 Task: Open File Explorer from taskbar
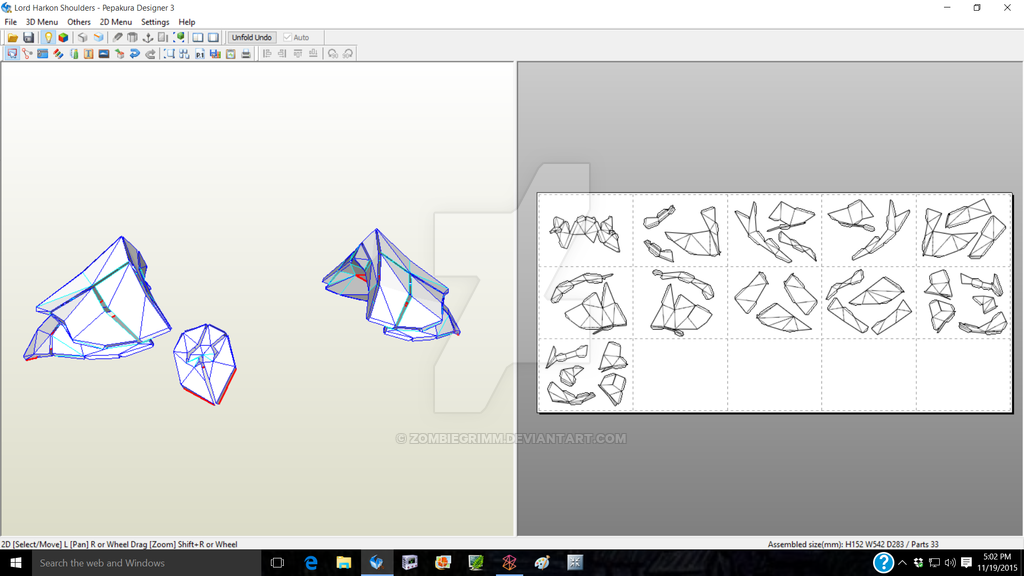coord(344,562)
